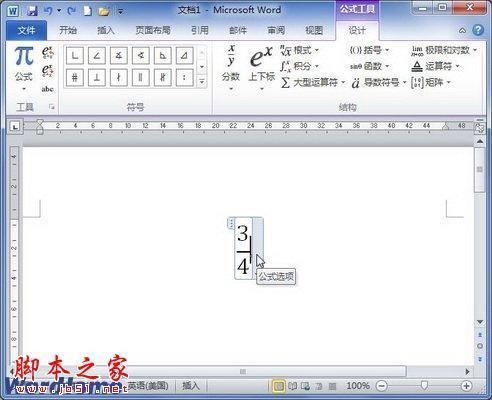Select the right angle symbol
This screenshot has height=400, width=492.
75,55
